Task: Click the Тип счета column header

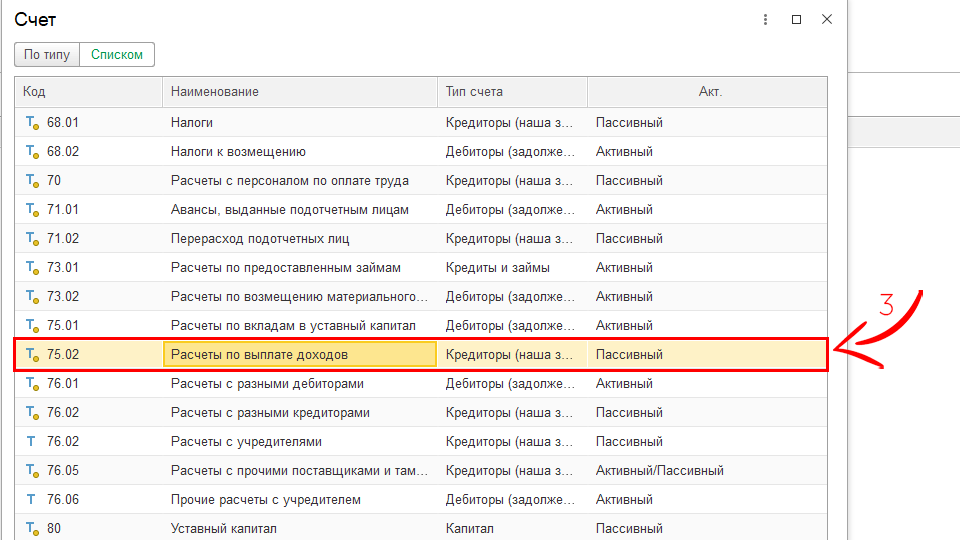Action: [512, 92]
